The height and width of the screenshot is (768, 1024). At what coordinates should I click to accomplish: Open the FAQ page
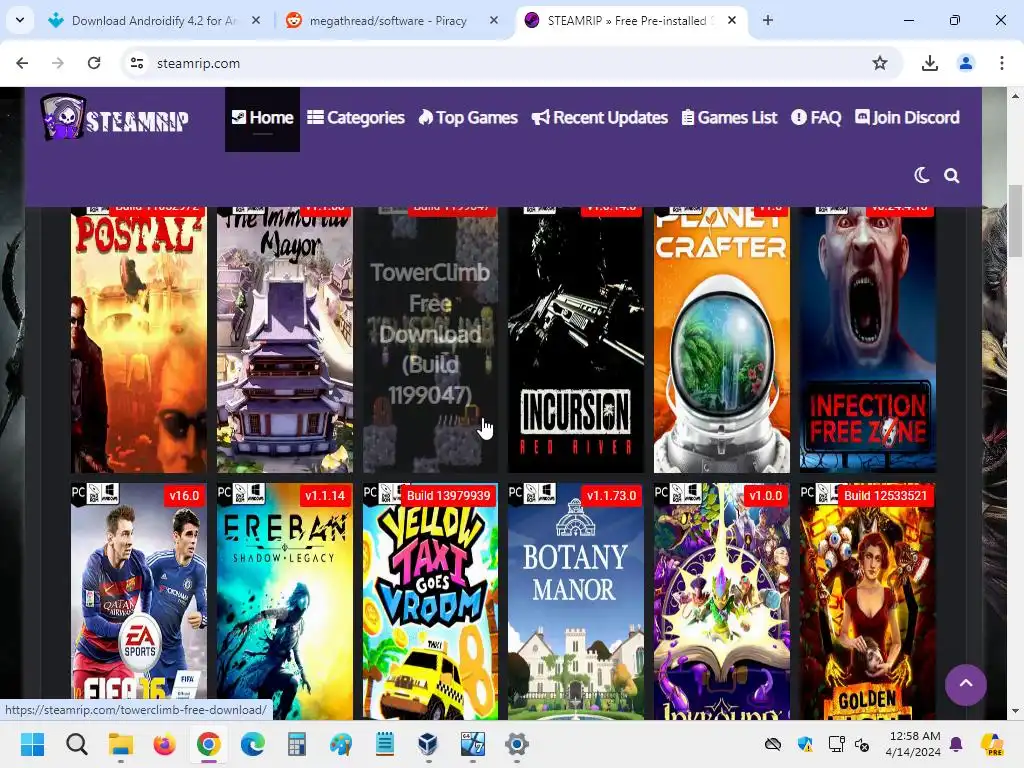[x=816, y=118]
